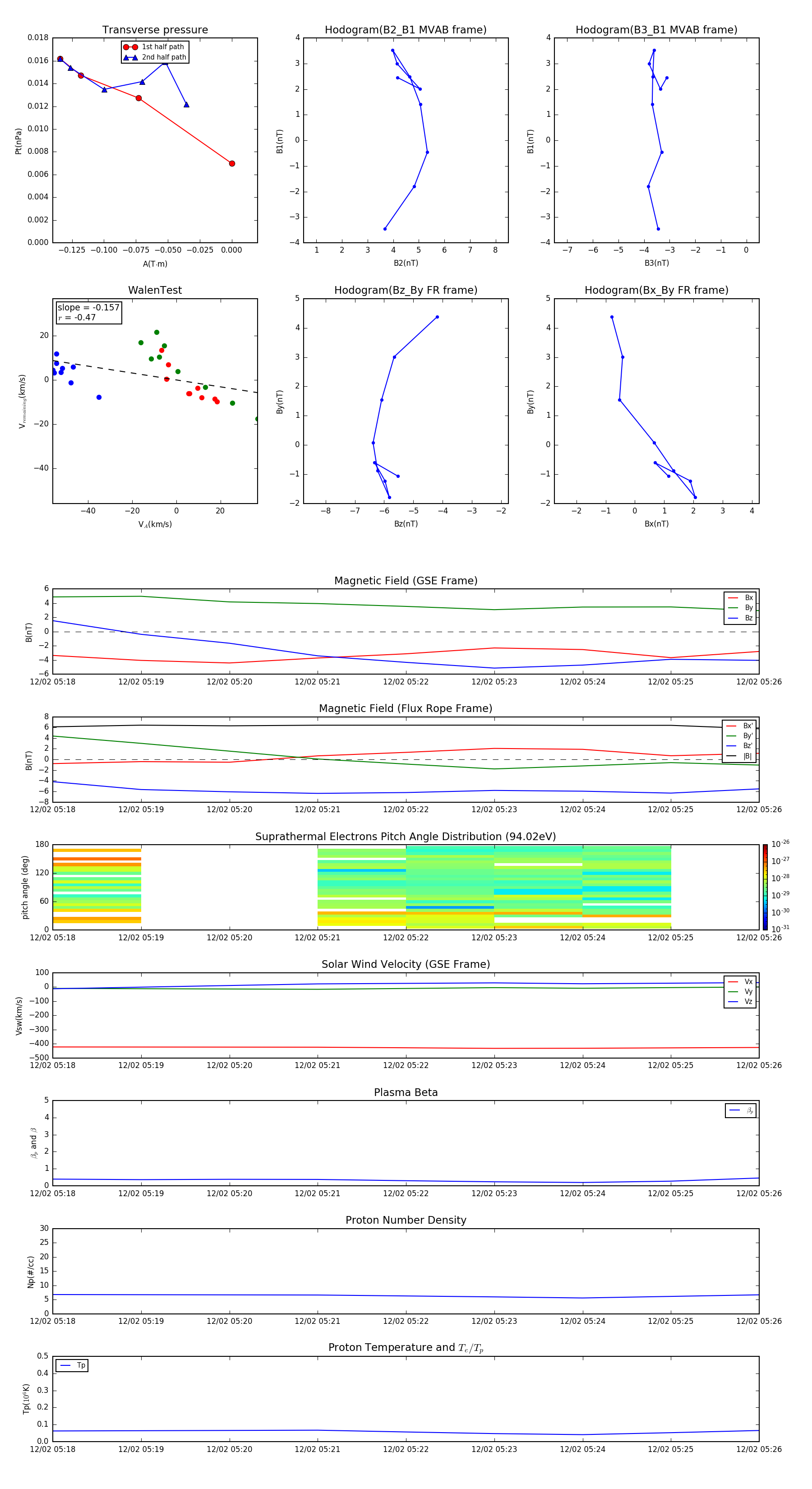Click the Magnetic Field (Flux Rope Frame) title

tap(406, 709)
